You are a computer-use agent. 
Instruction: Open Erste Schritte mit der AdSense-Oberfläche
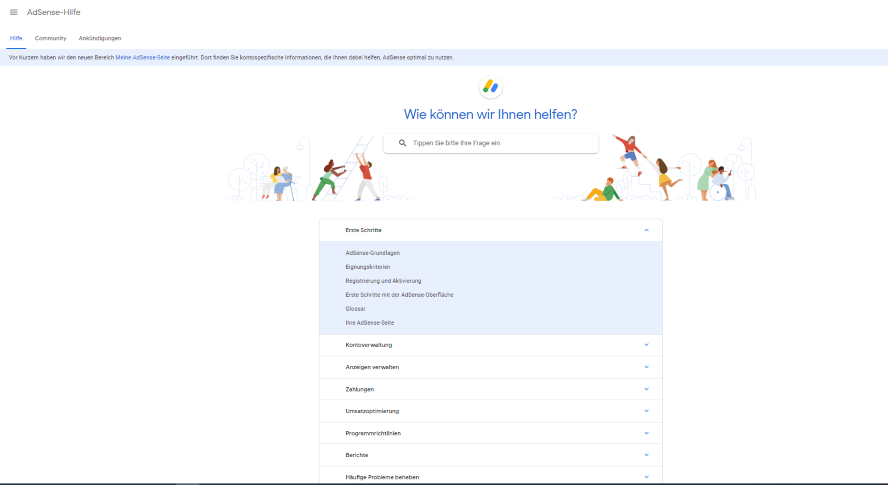[399, 295]
